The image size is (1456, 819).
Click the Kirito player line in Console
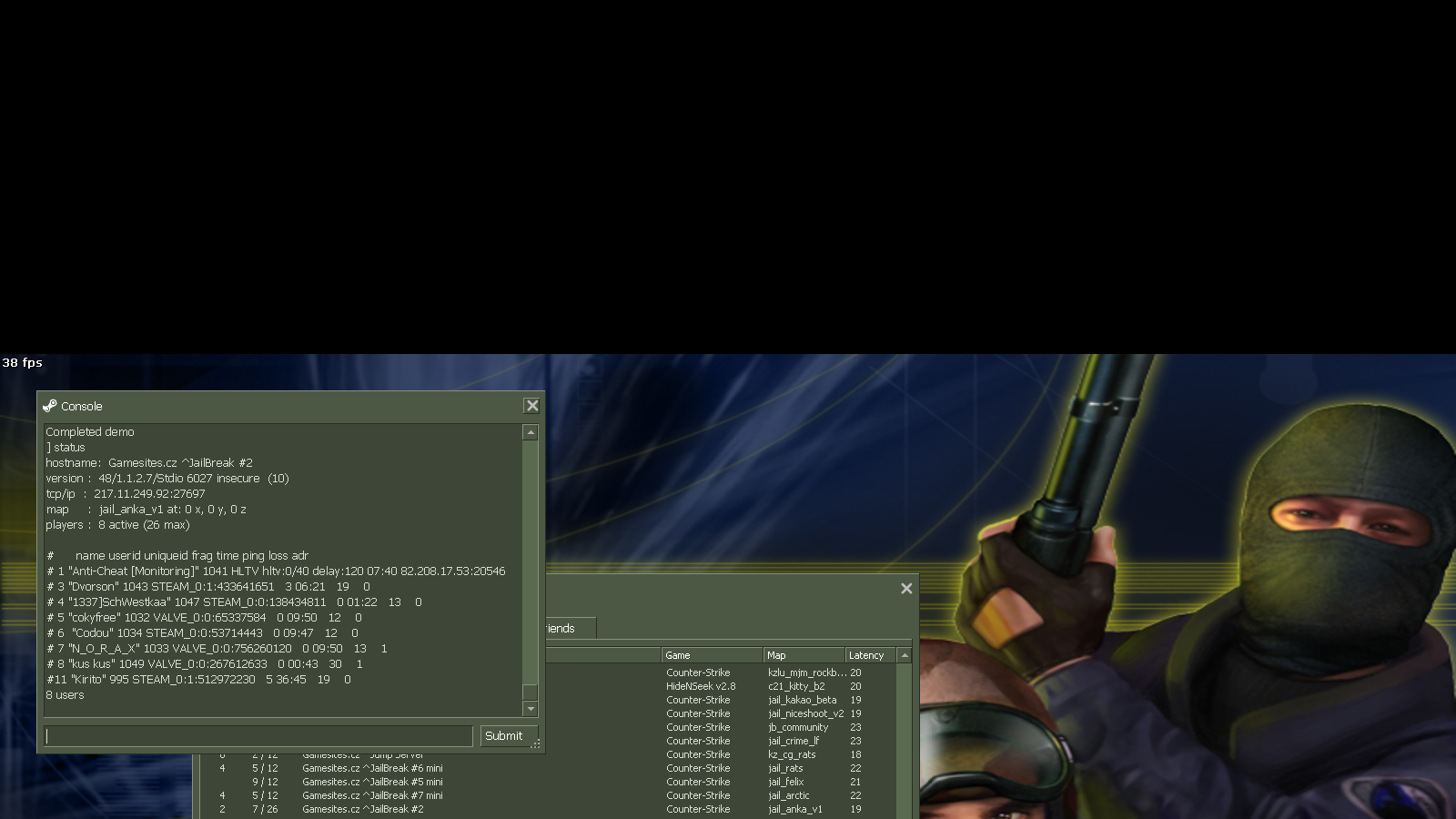198,680
